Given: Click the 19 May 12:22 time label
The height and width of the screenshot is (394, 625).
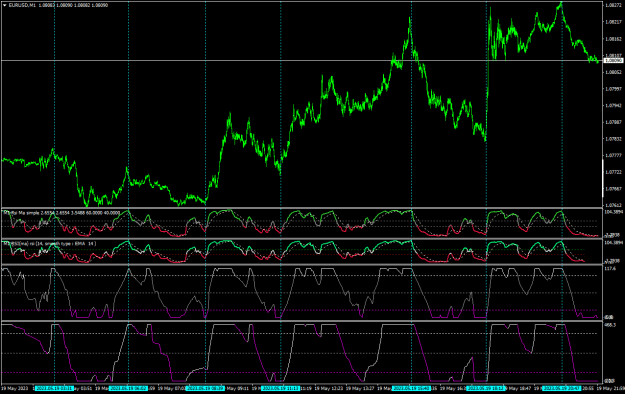Looking at the screenshot, I should (x=329, y=388).
